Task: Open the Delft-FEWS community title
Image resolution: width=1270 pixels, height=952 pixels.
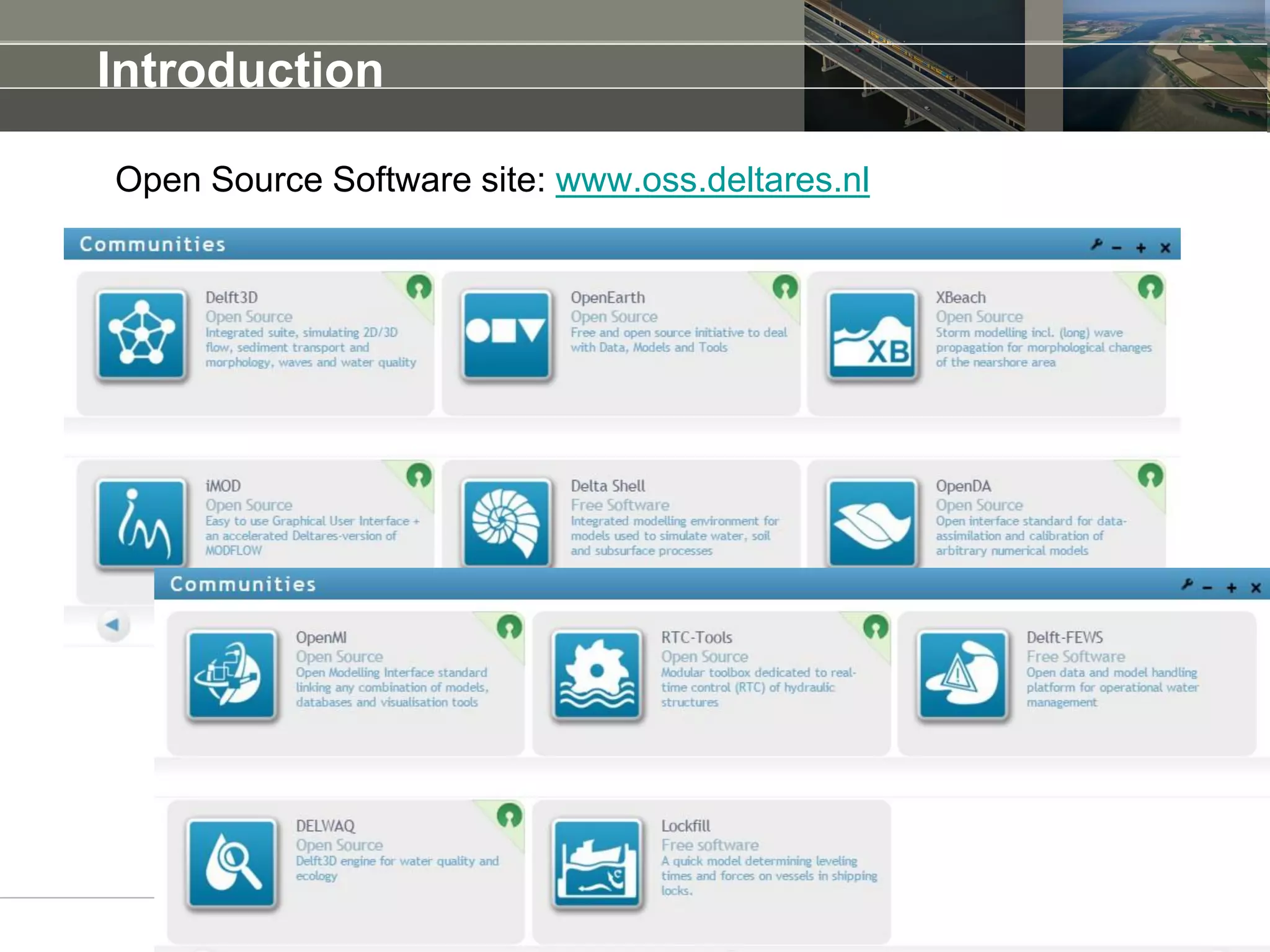Action: [x=1065, y=637]
